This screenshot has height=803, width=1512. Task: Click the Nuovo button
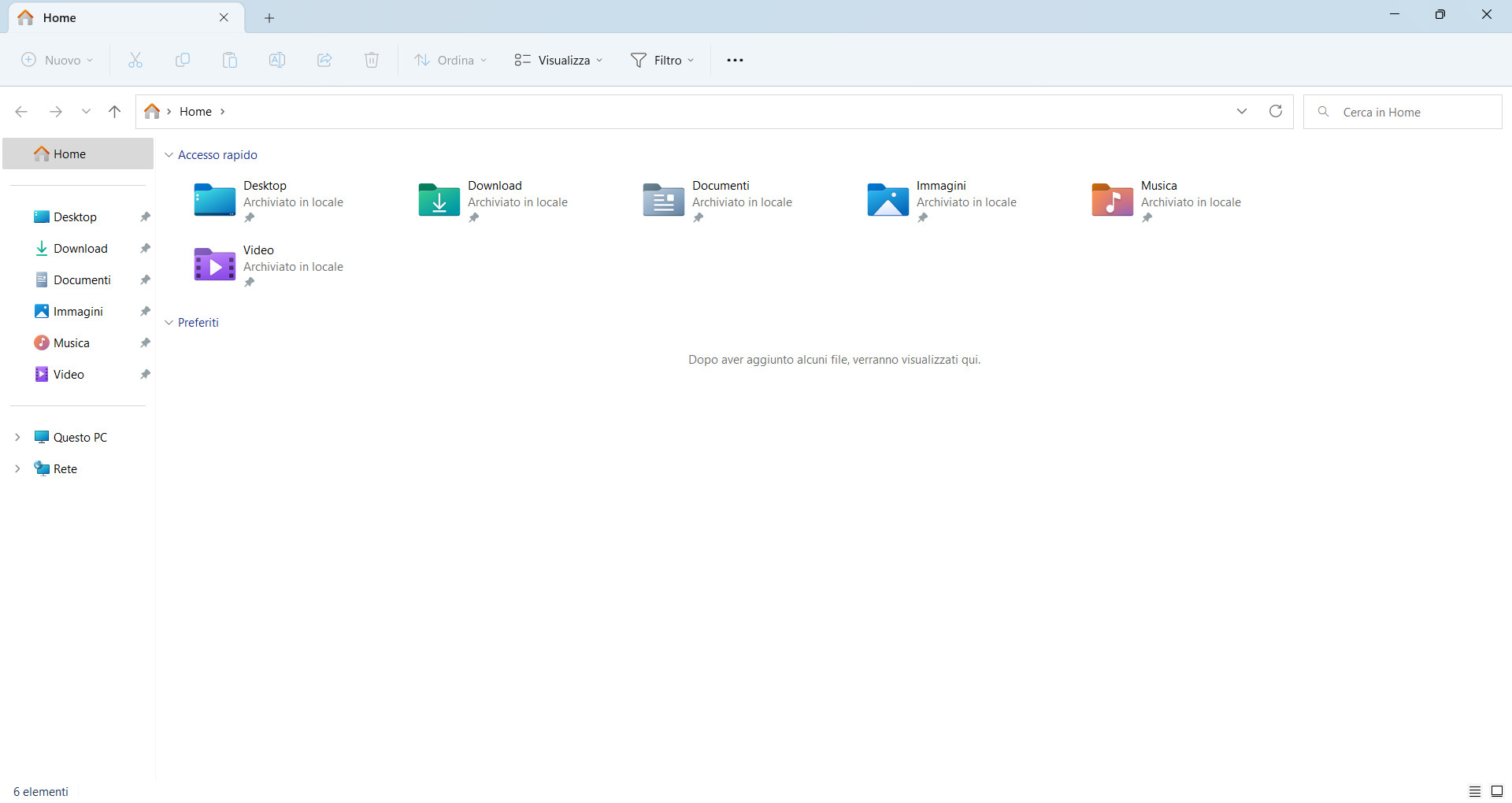(56, 60)
